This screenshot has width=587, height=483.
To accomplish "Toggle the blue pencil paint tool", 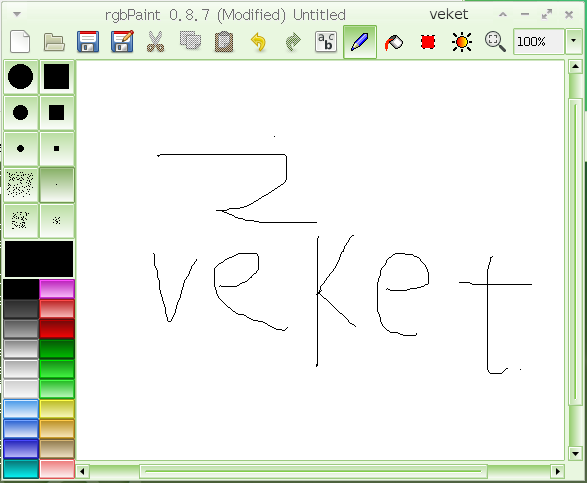I will coord(360,42).
